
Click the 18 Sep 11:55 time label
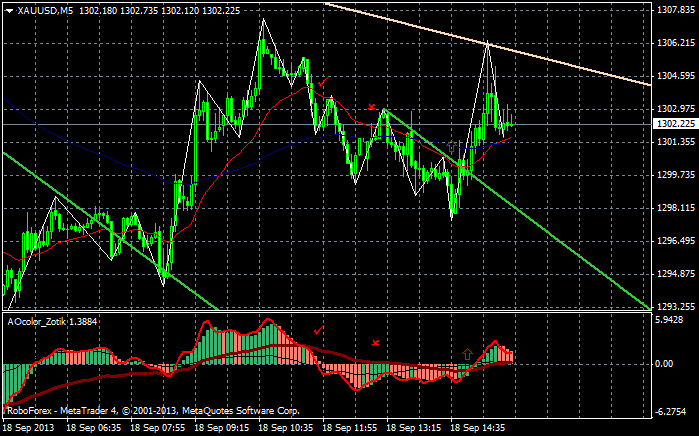pyautogui.click(x=350, y=428)
